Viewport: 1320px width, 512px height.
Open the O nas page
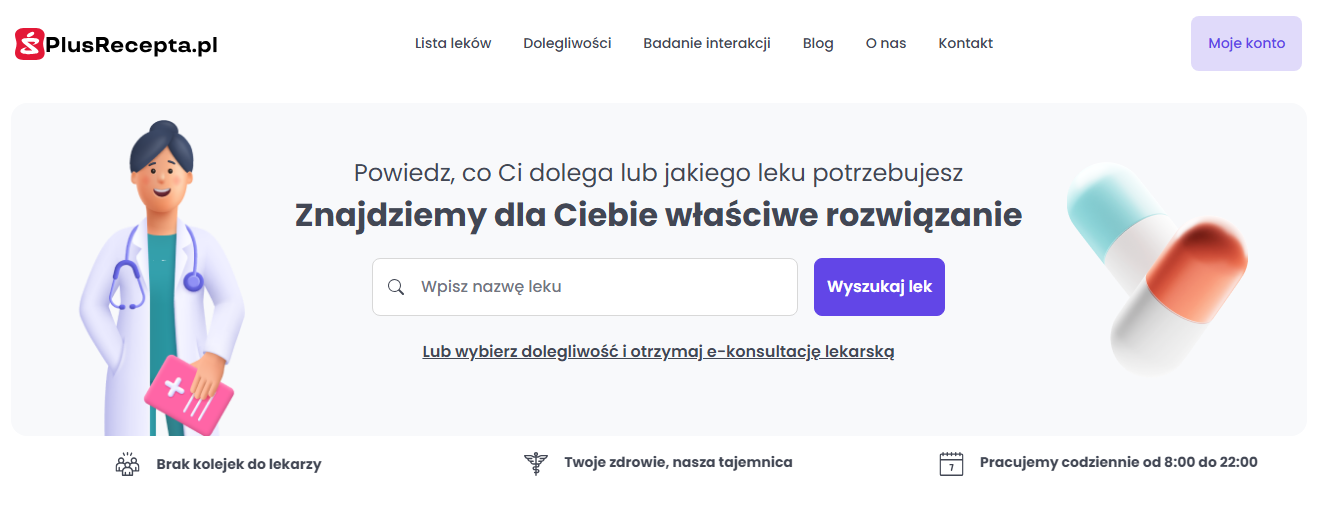pos(886,43)
